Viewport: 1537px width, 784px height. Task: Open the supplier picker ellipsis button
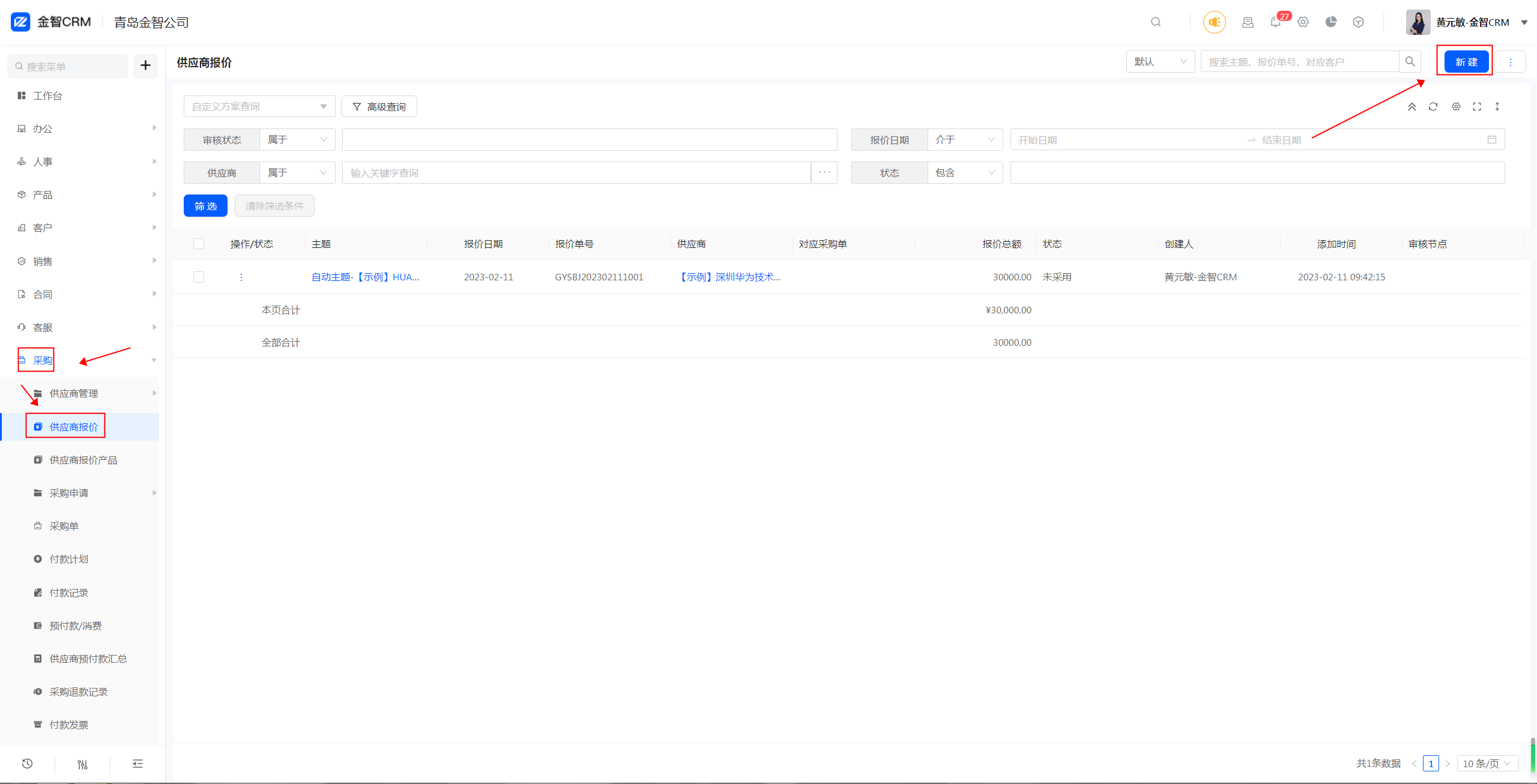click(x=824, y=172)
